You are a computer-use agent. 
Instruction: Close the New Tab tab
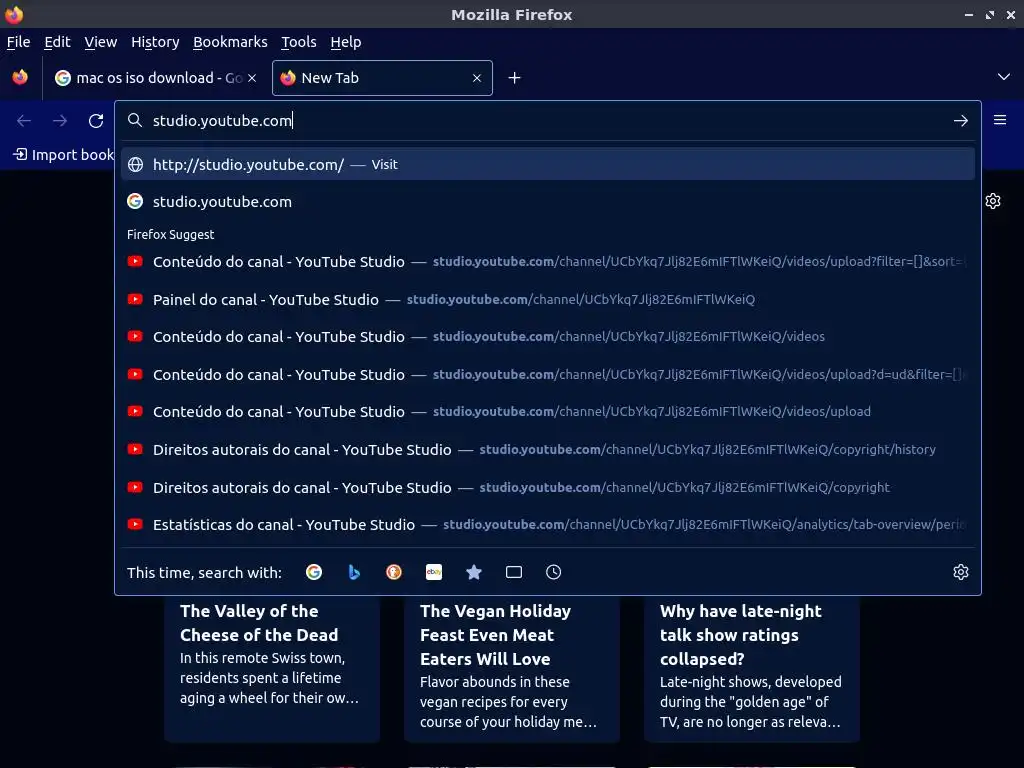click(x=477, y=78)
